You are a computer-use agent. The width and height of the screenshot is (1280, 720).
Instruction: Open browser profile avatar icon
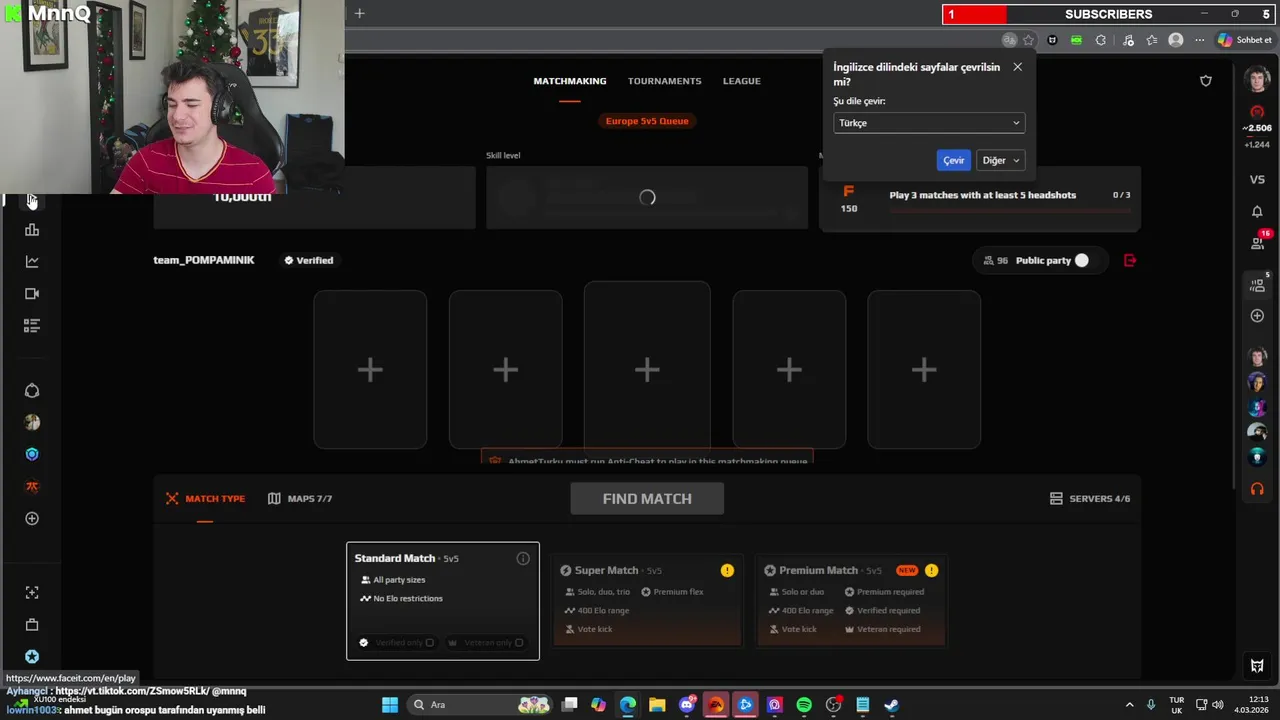point(1176,40)
